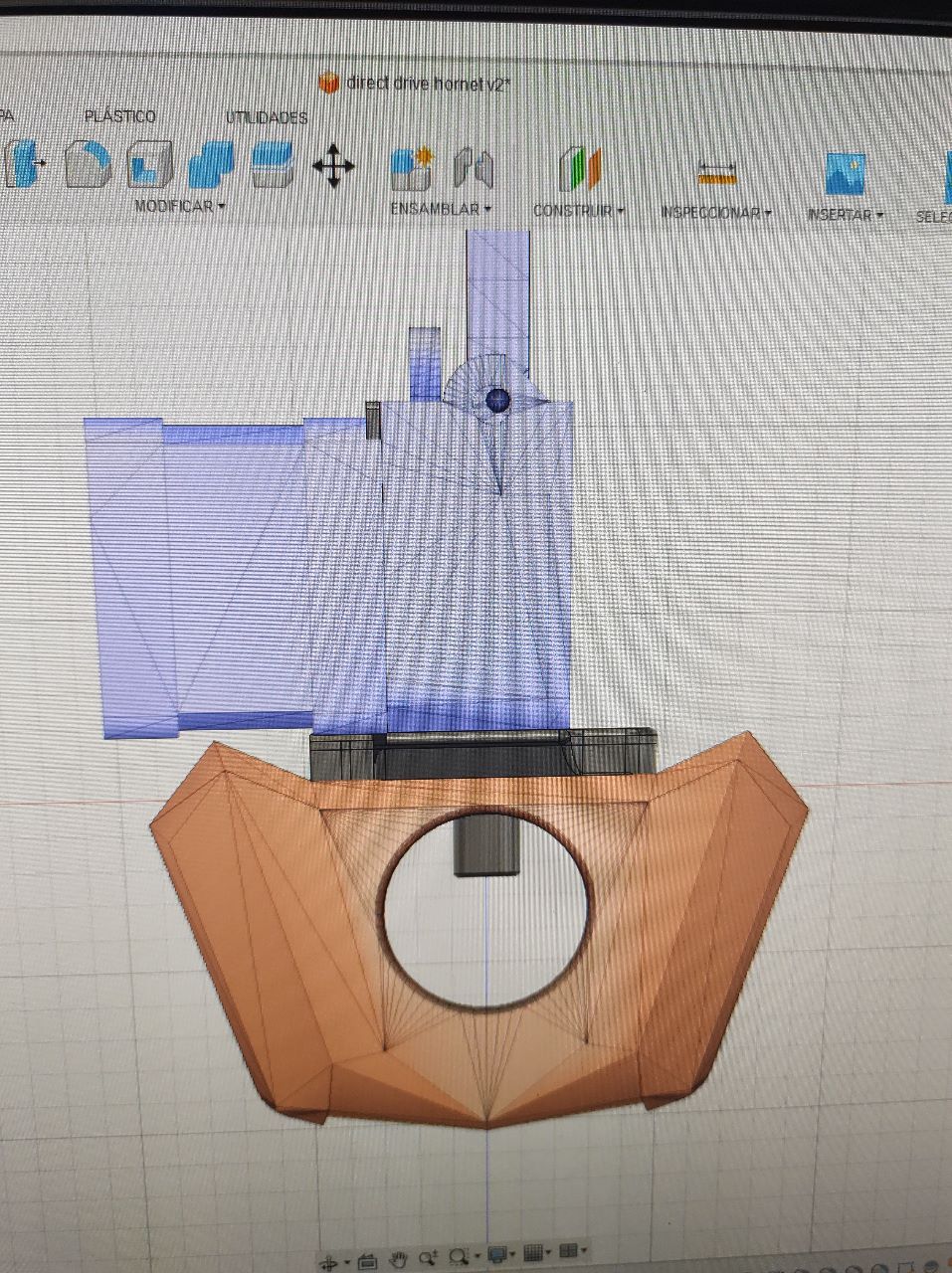Expand the ENSAMBLAR dropdown menu
952x1273 pixels.
441,209
